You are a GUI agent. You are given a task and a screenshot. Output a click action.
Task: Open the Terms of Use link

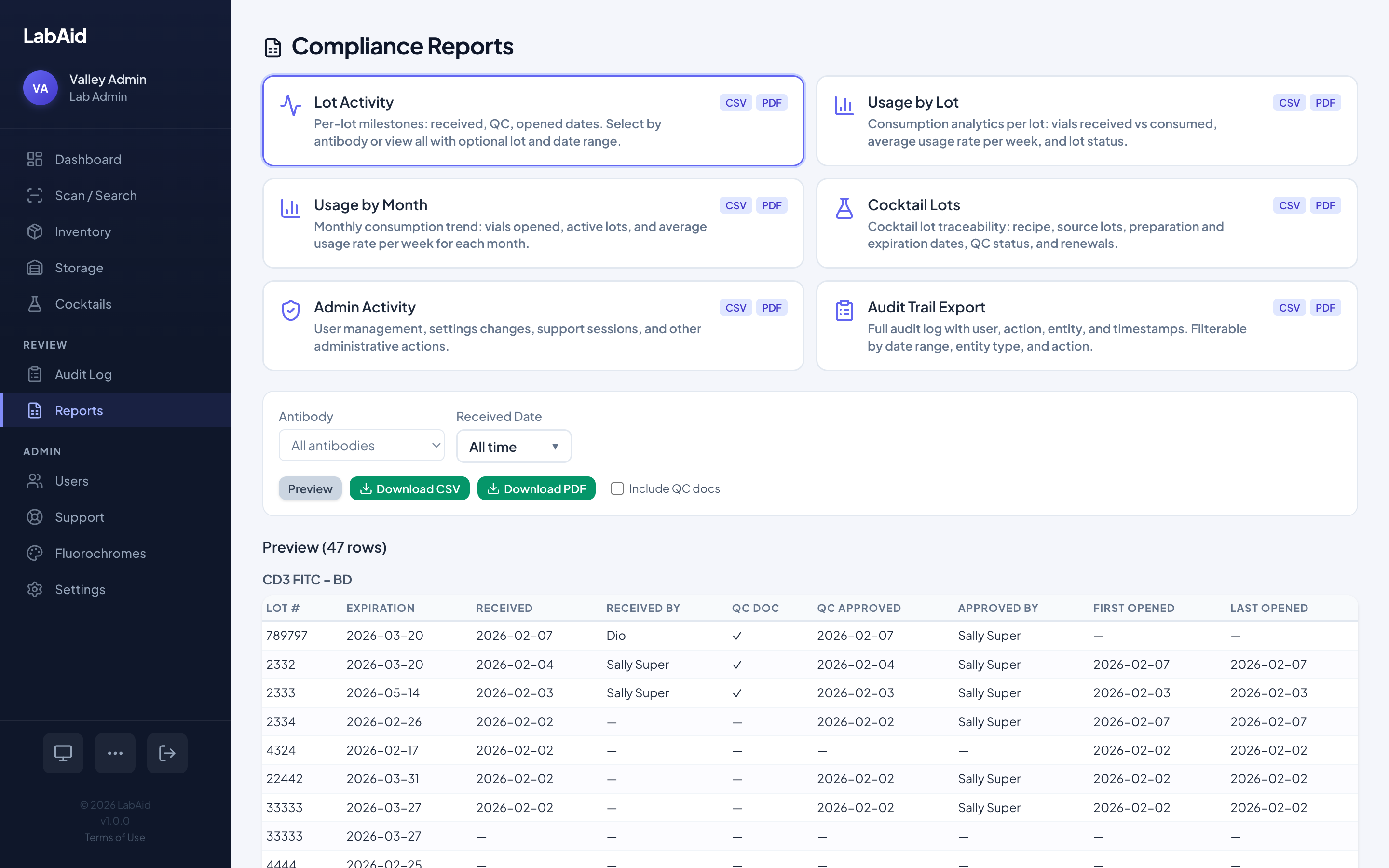coord(115,837)
